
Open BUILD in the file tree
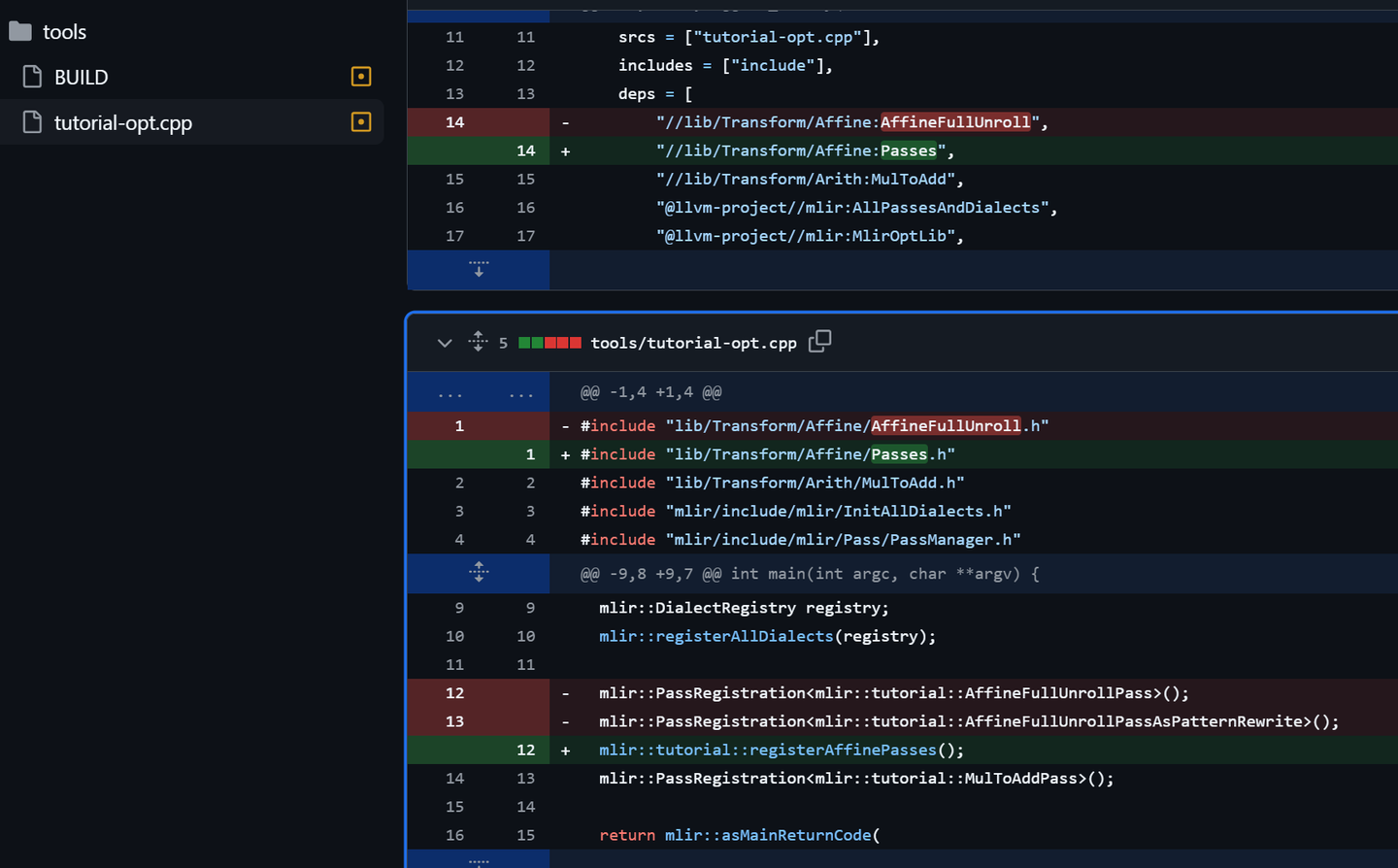(x=82, y=78)
